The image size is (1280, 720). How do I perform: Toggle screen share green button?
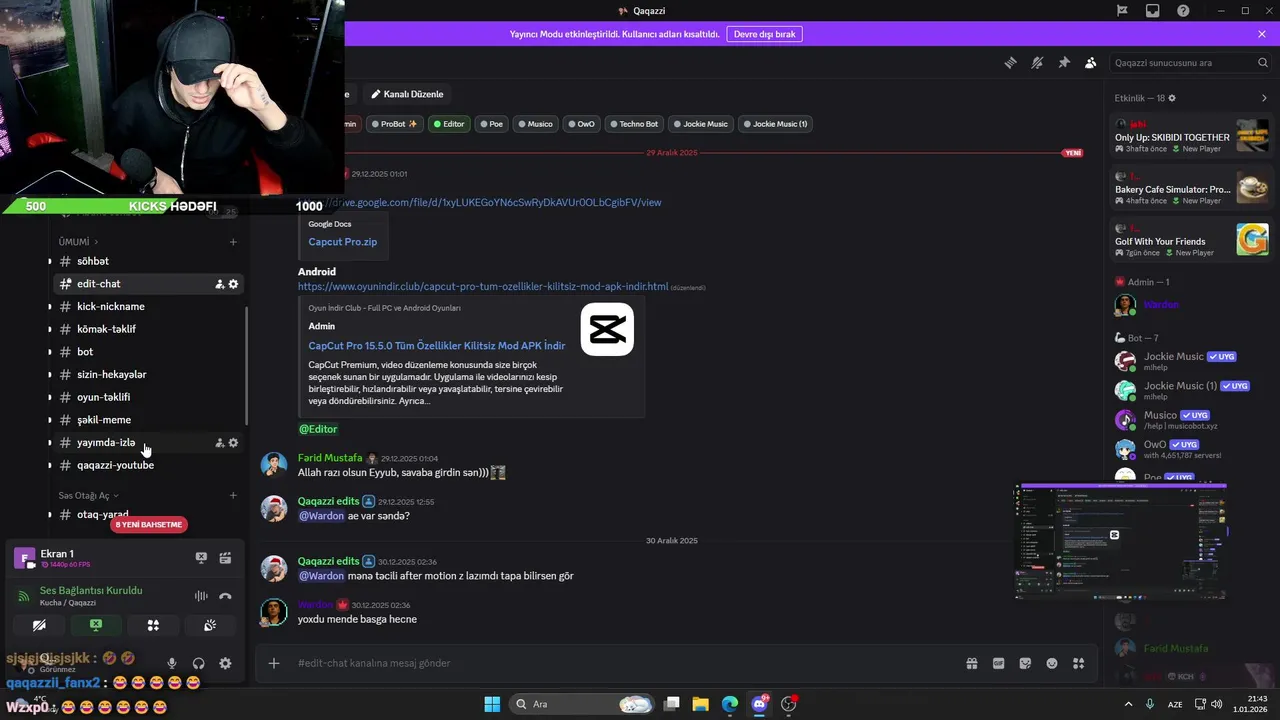(x=96, y=625)
